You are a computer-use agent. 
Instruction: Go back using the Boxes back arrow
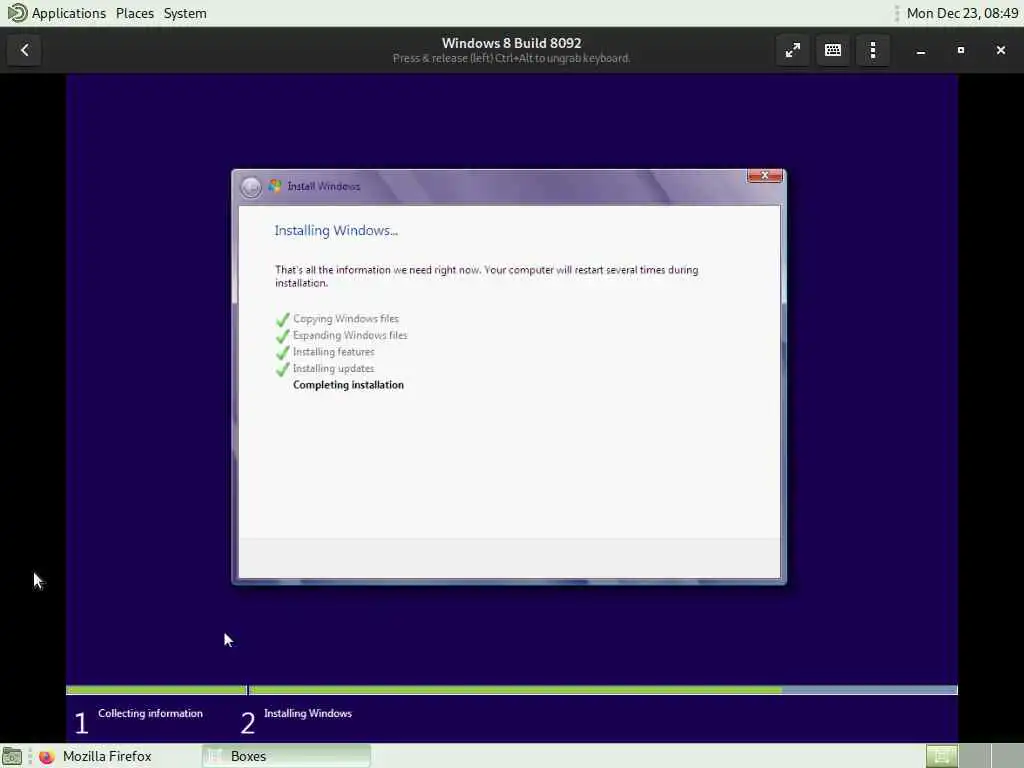tap(25, 50)
